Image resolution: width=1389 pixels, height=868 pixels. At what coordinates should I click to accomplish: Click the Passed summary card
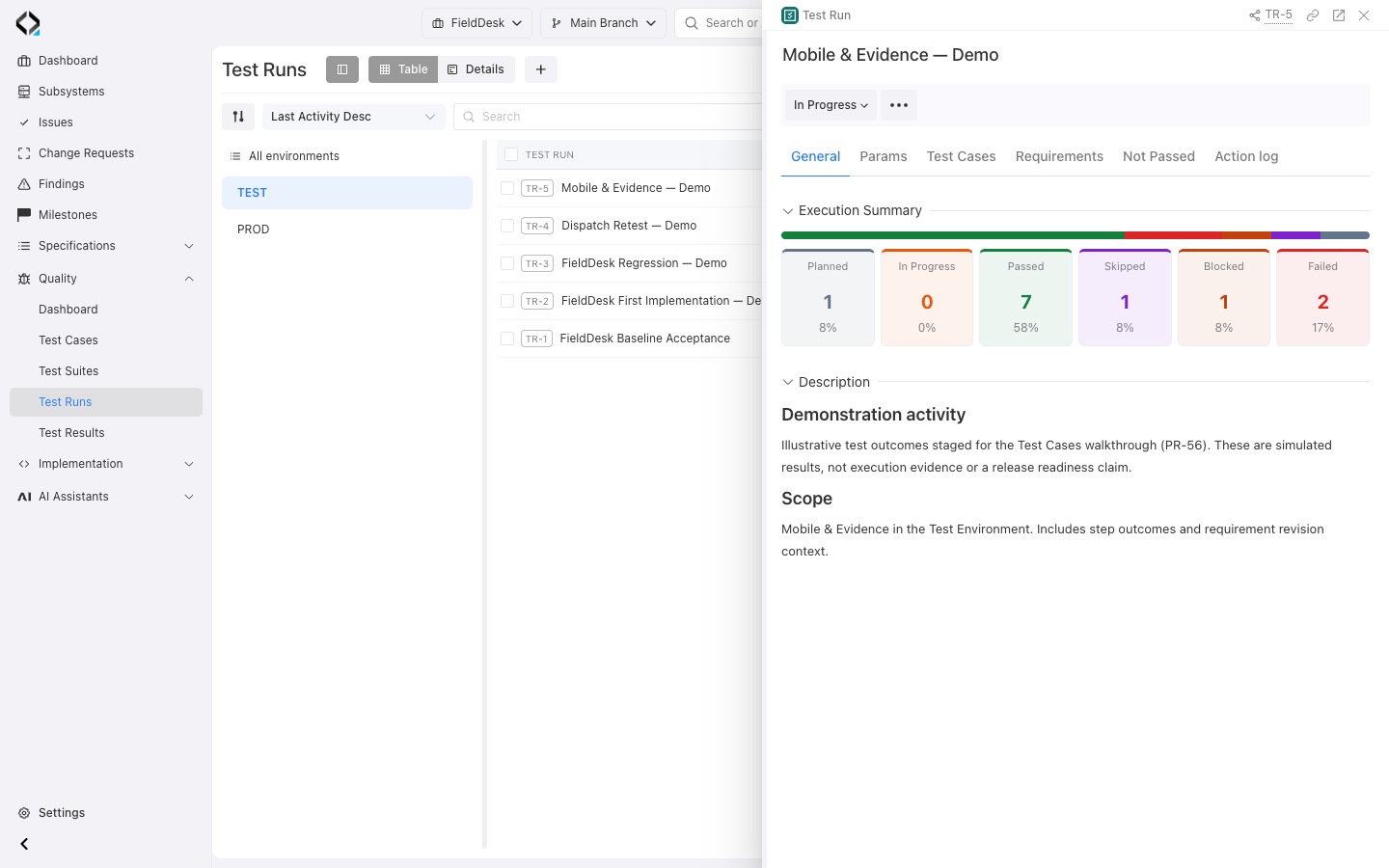1025,297
